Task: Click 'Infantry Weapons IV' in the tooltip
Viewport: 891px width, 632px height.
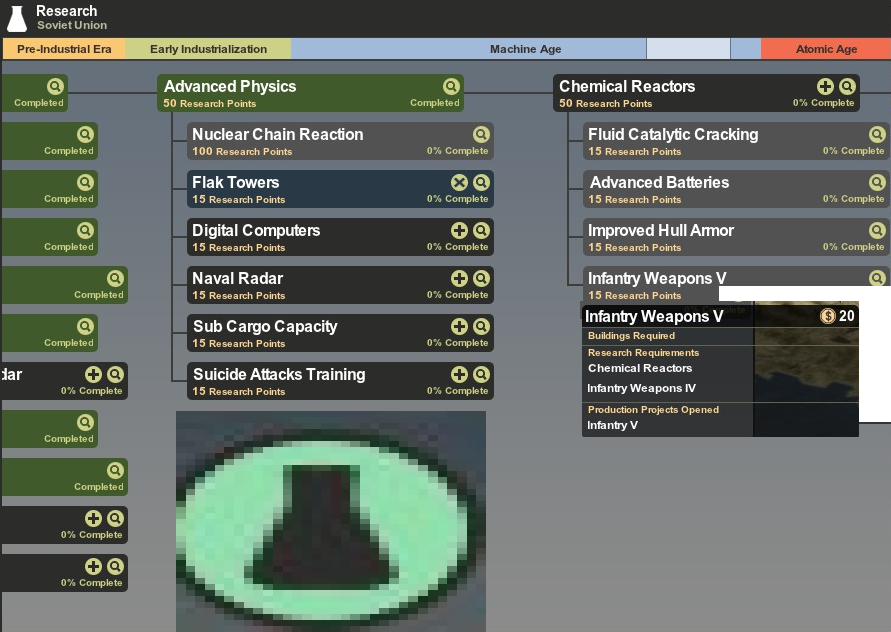Action: coord(641,388)
